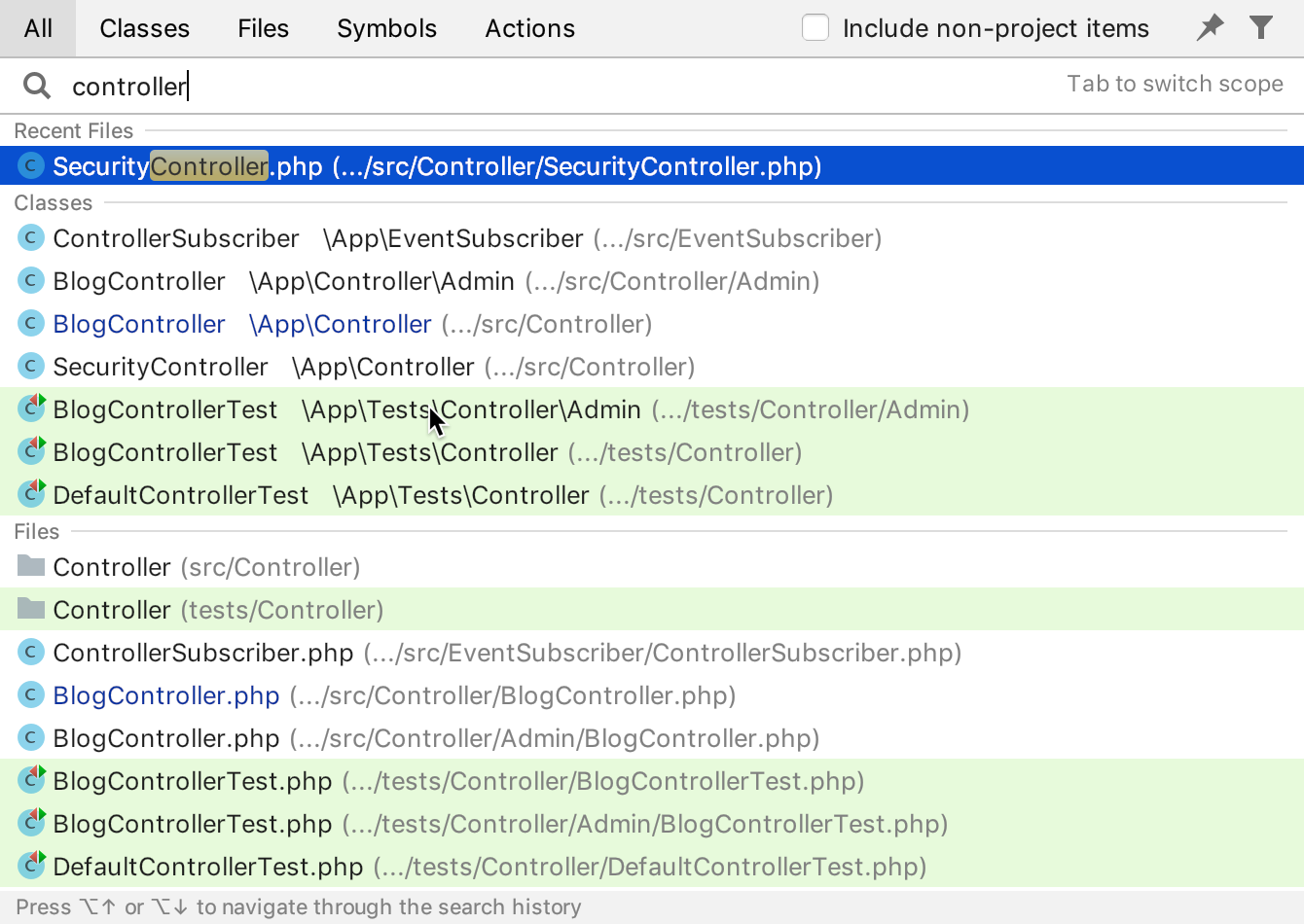
Task: Open BlogControllerTest class in tests/Controller
Action: (x=652, y=452)
